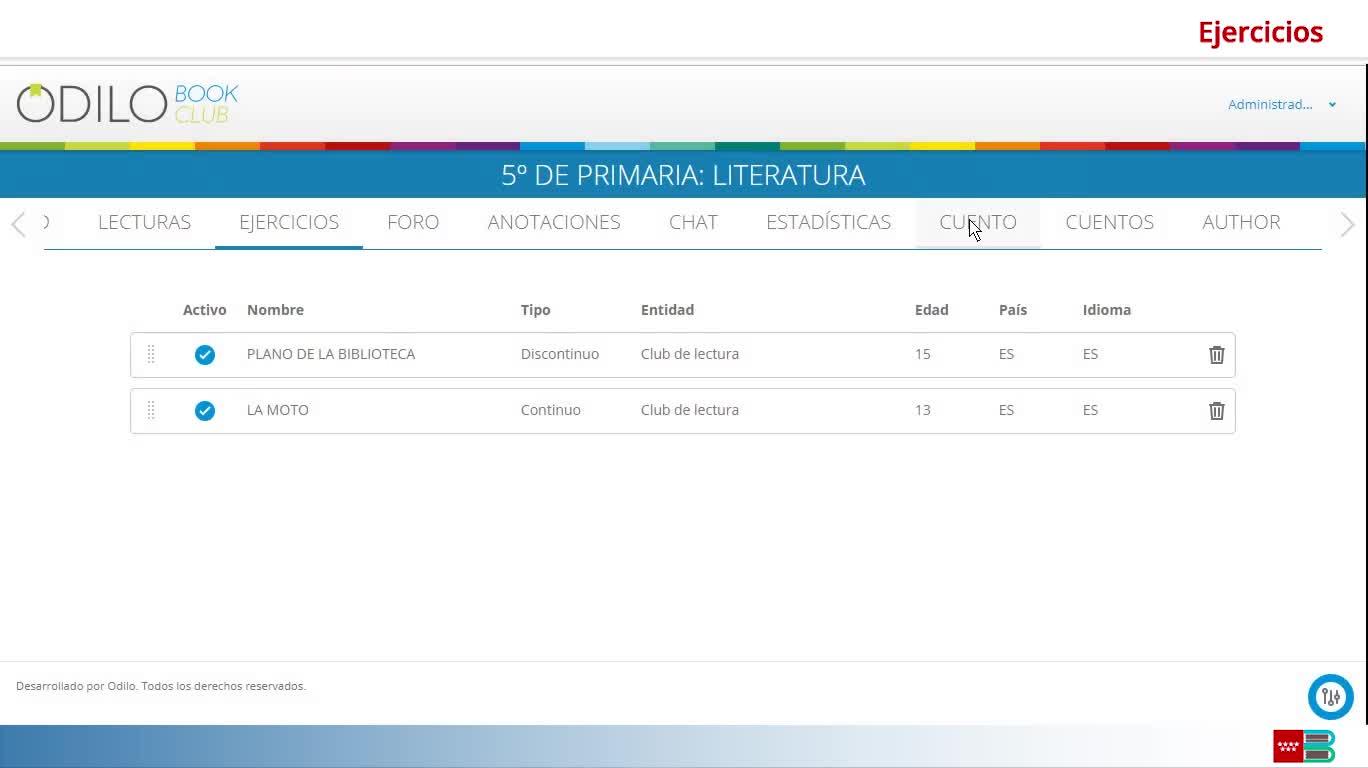This screenshot has width=1368, height=768.
Task: Click the age value 15
Action: click(922, 354)
